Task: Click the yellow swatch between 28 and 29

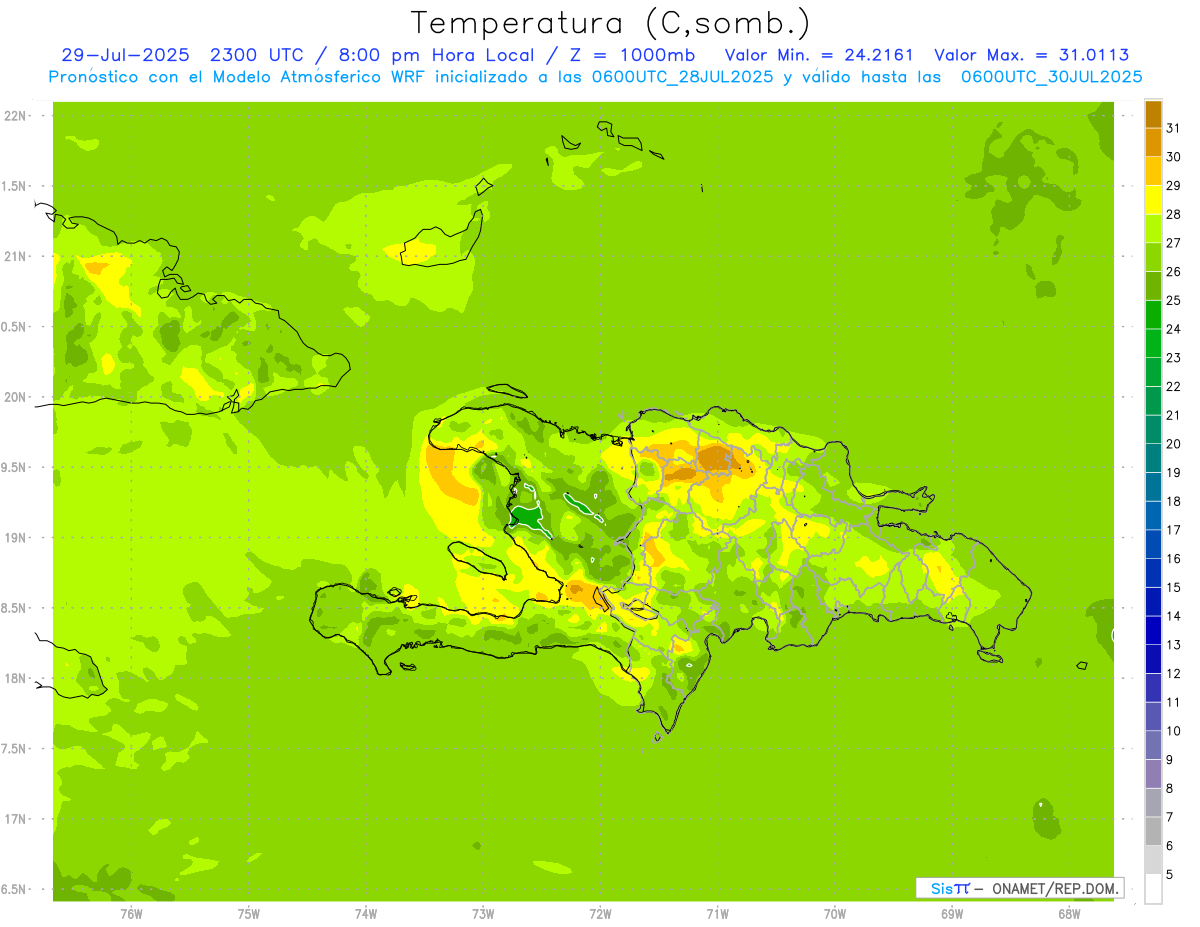Action: [1153, 200]
